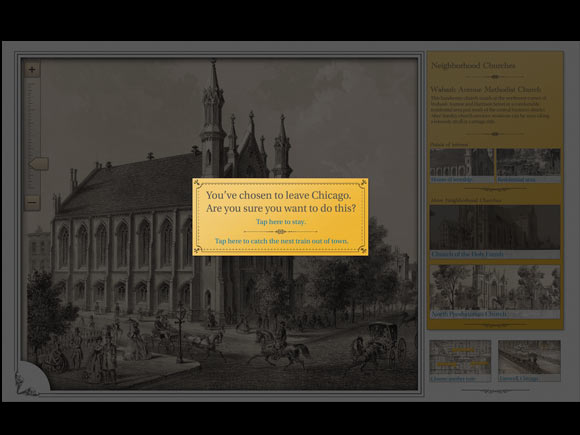Click the zoom slider track
Viewport: 580px width, 435px height.
(x=32, y=136)
